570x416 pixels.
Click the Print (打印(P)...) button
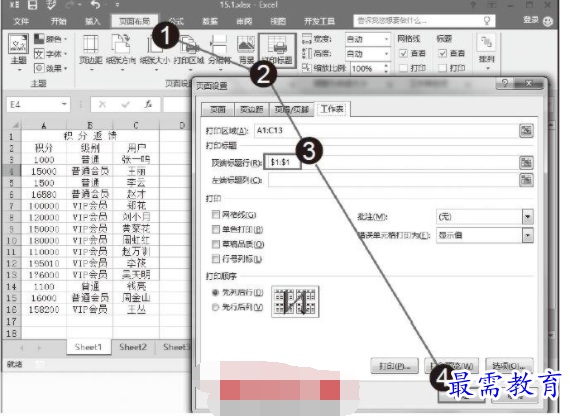tap(394, 365)
